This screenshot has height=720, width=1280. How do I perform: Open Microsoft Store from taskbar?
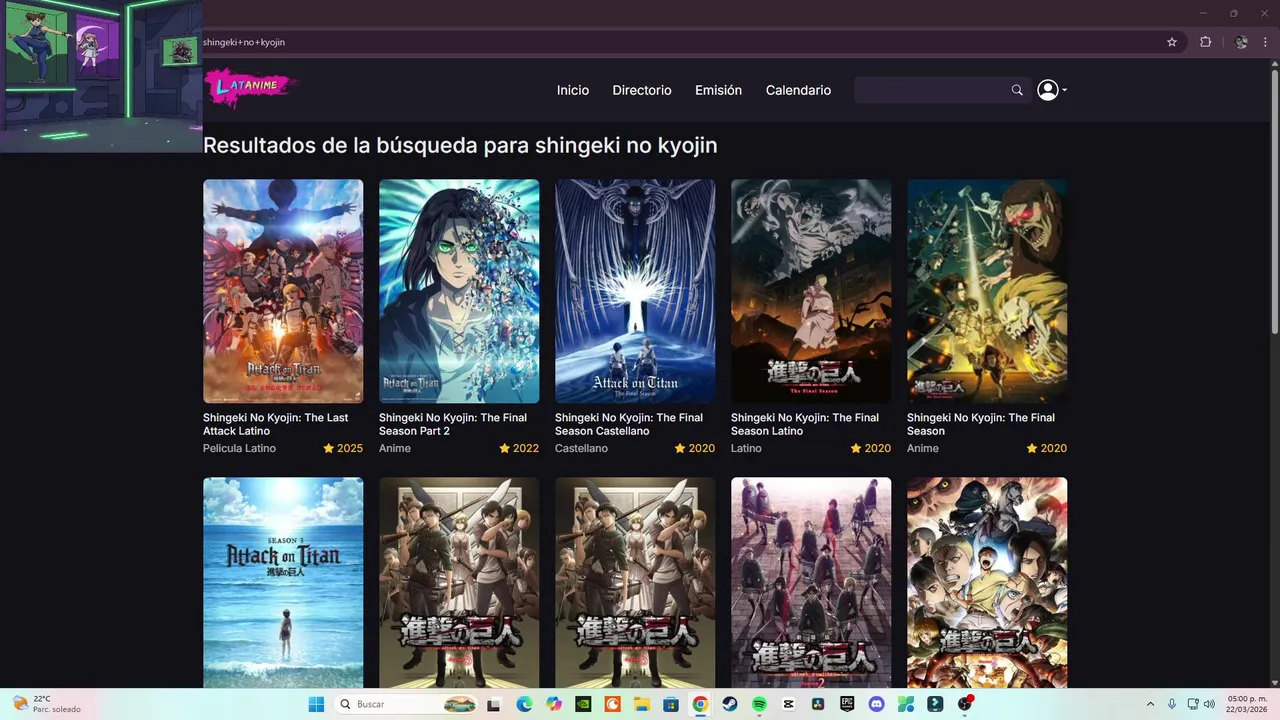click(x=671, y=704)
